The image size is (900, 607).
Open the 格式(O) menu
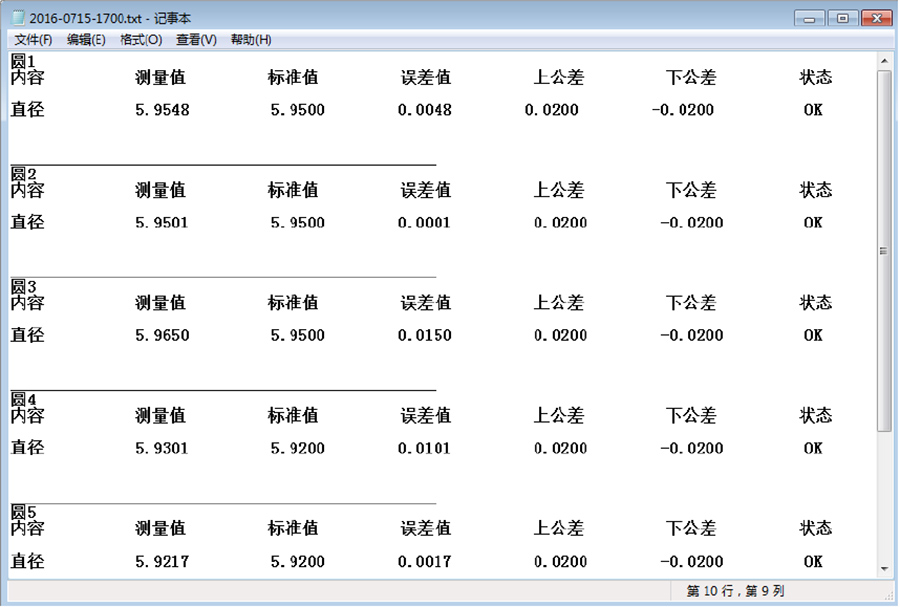click(x=140, y=40)
